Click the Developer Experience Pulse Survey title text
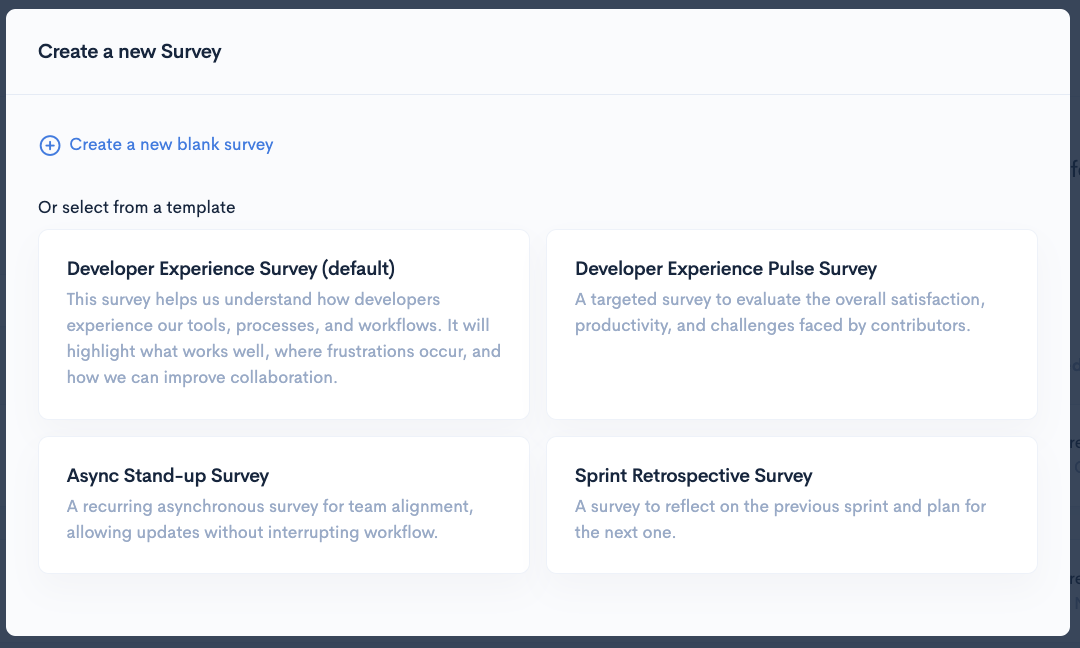 pyautogui.click(x=725, y=269)
